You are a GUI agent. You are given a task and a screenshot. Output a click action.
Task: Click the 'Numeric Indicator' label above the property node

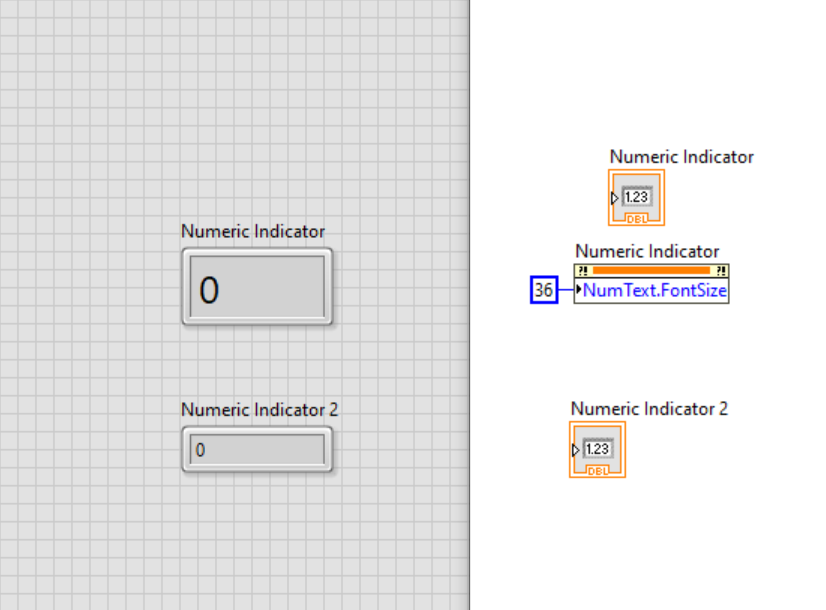647,251
